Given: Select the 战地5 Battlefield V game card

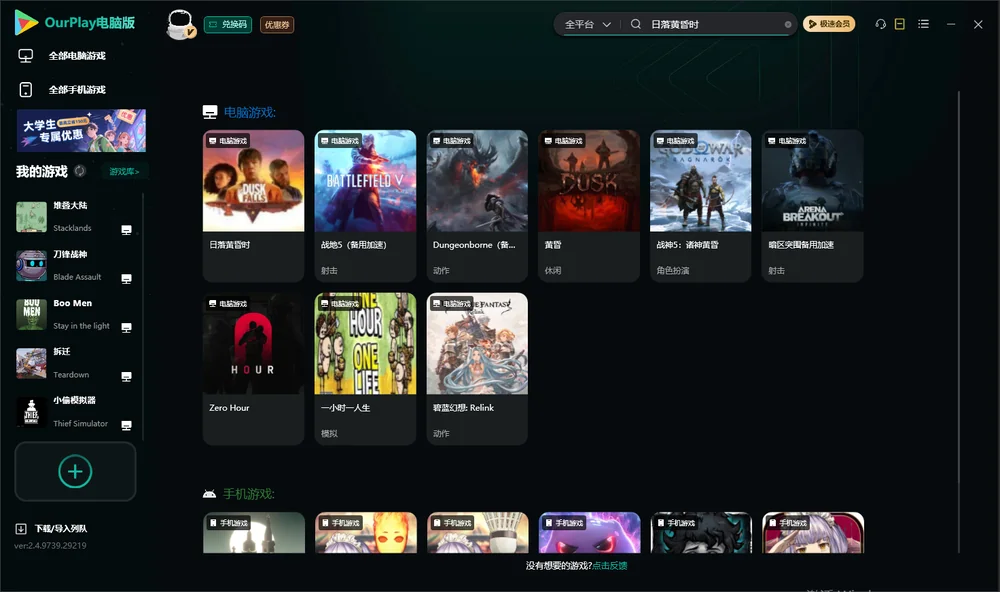Looking at the screenshot, I should tap(365, 205).
